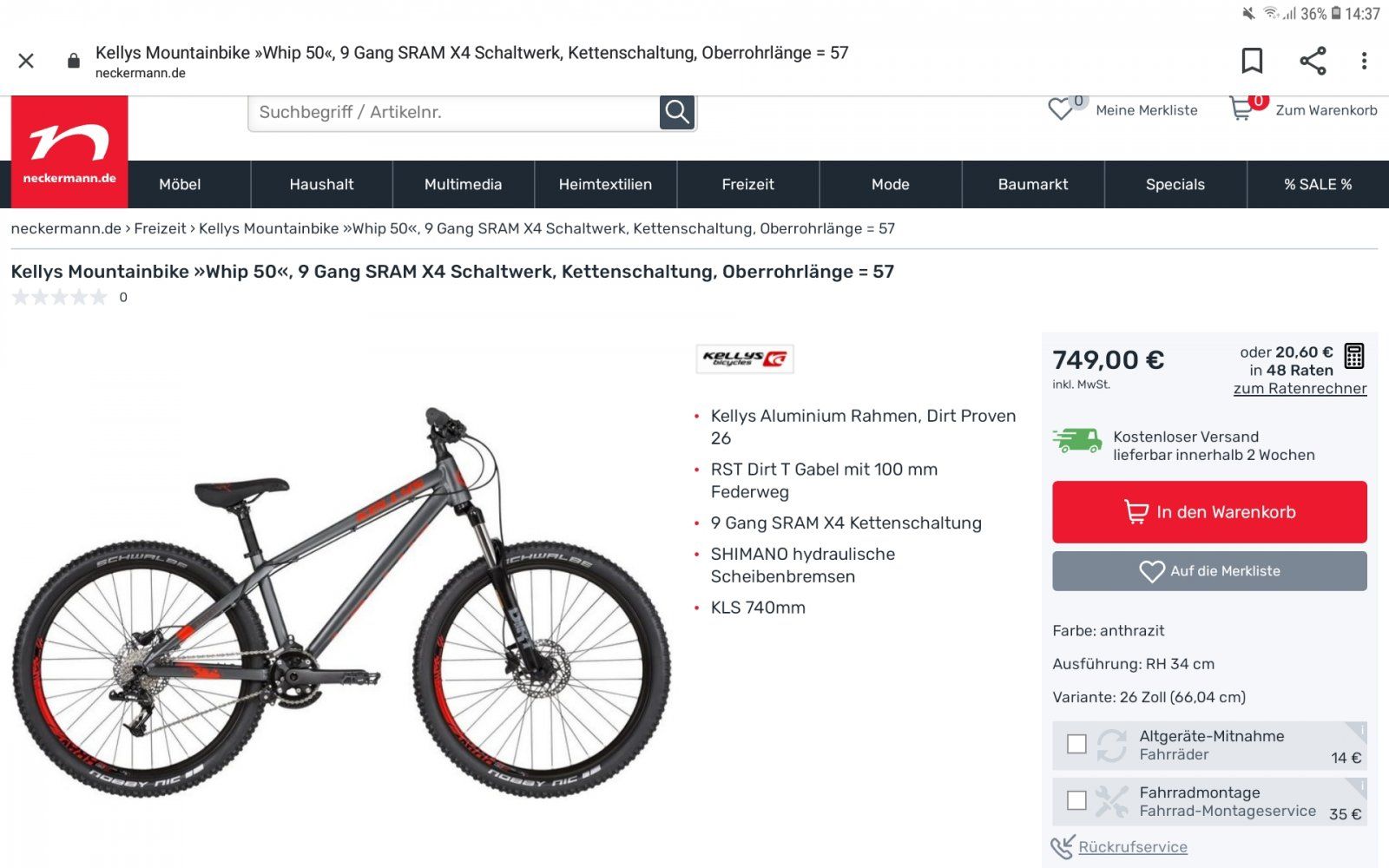The image size is (1389, 868).
Task: Click the search magnifier icon
Action: (x=677, y=112)
